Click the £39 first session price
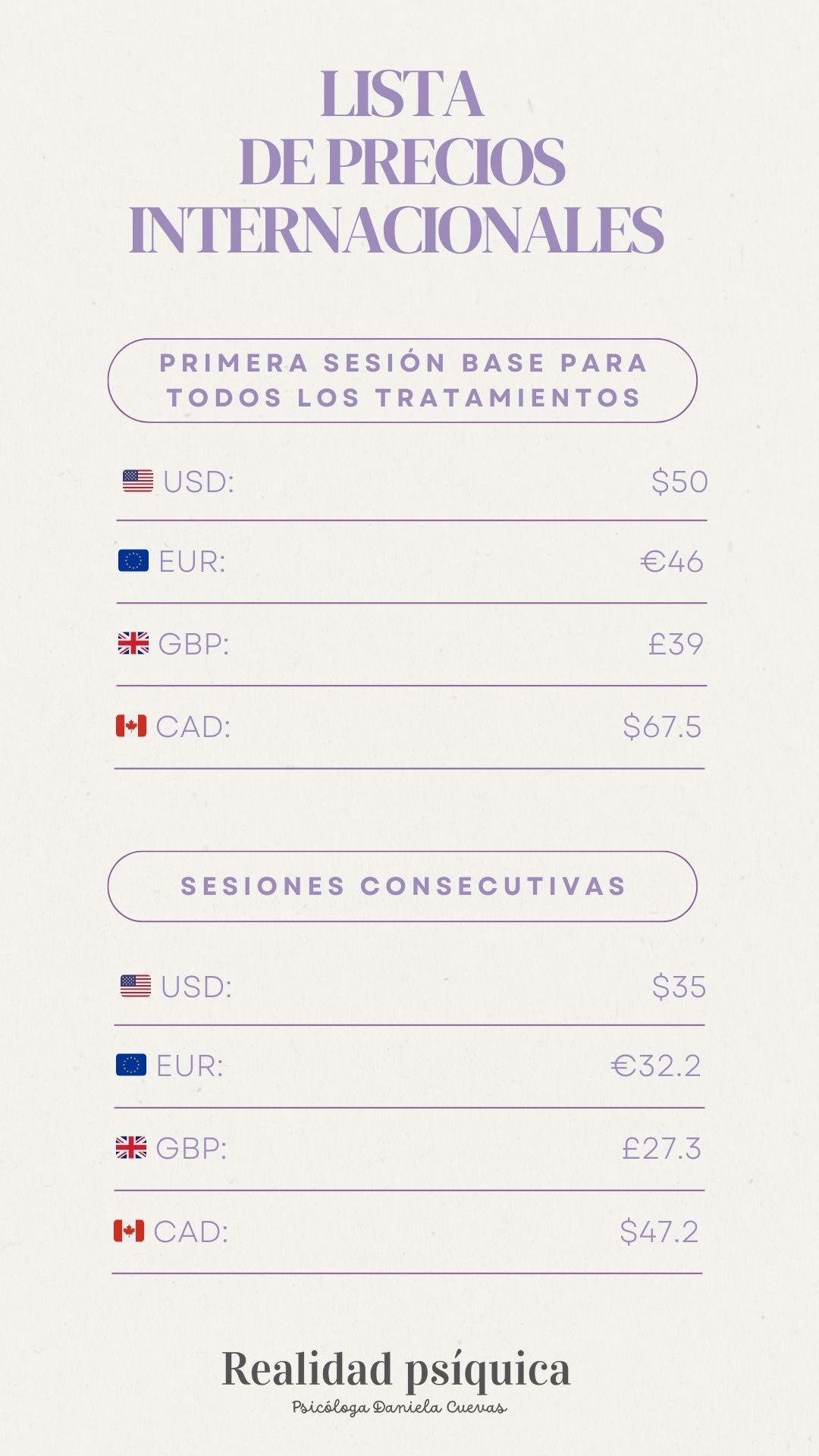Image resolution: width=819 pixels, height=1456 pixels. coord(675,644)
